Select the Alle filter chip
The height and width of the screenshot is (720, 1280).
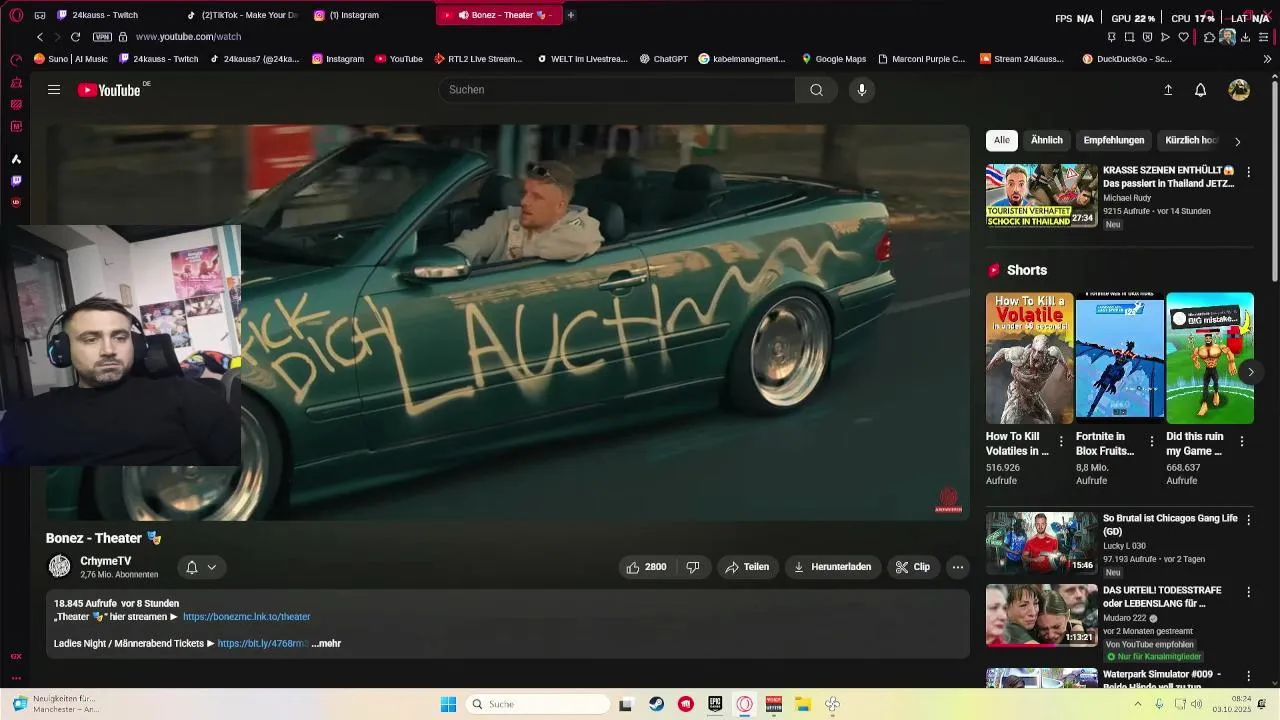1002,140
